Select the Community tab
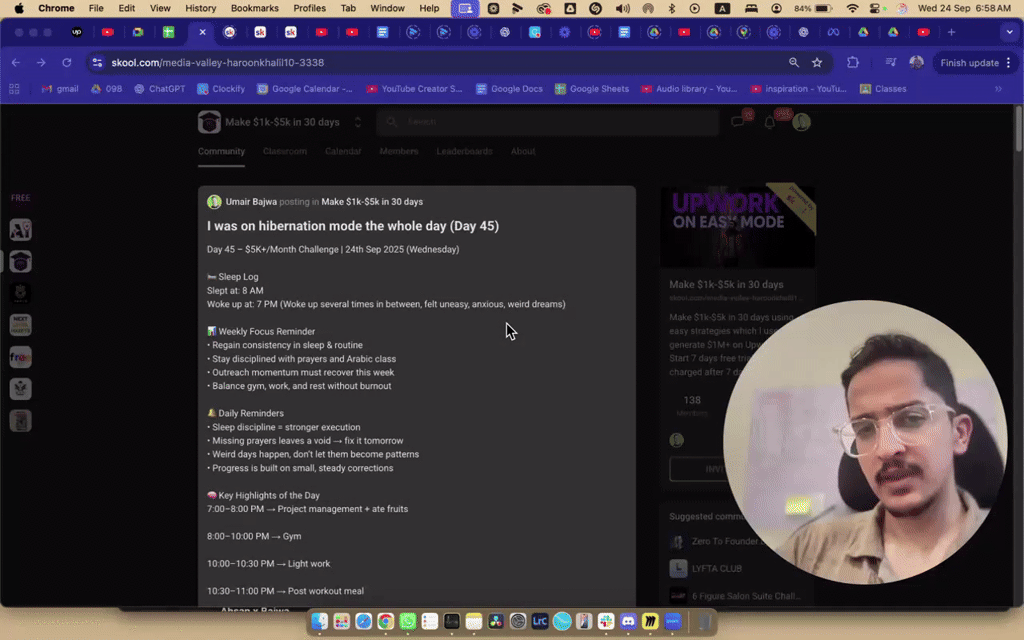 pos(221,151)
